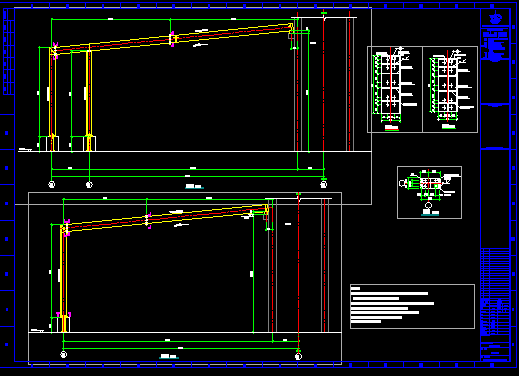Screen dimensions: 519x376
Task: Click the upper elevation drawing title label
Action: 194,187
